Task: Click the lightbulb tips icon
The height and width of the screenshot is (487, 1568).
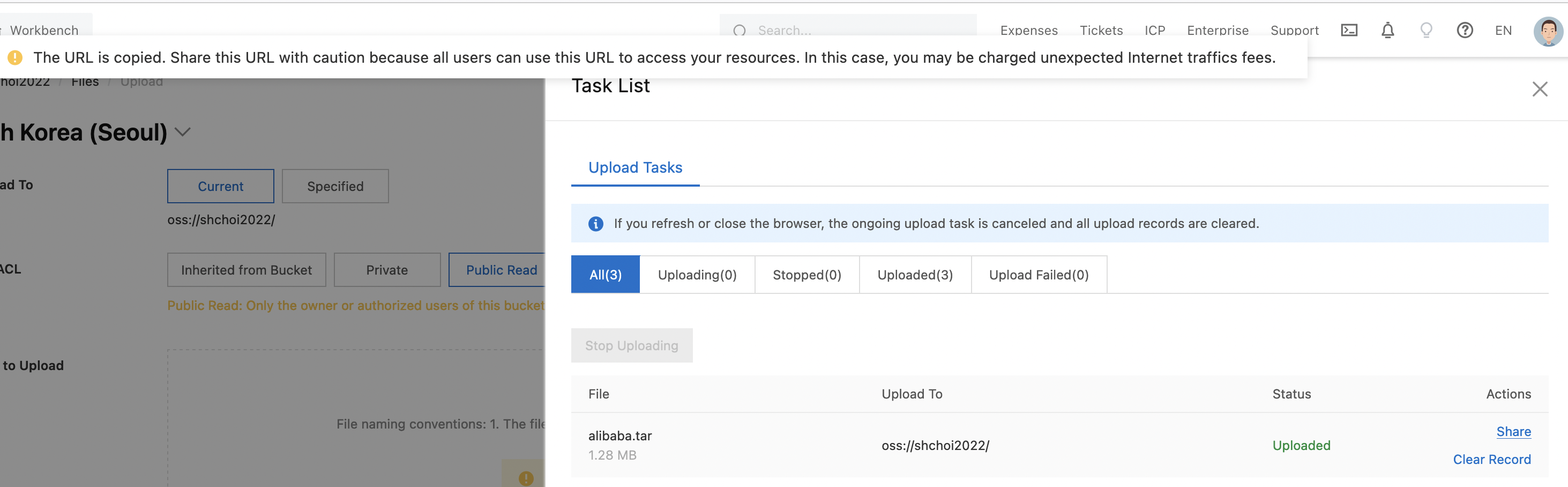Action: pyautogui.click(x=1426, y=30)
